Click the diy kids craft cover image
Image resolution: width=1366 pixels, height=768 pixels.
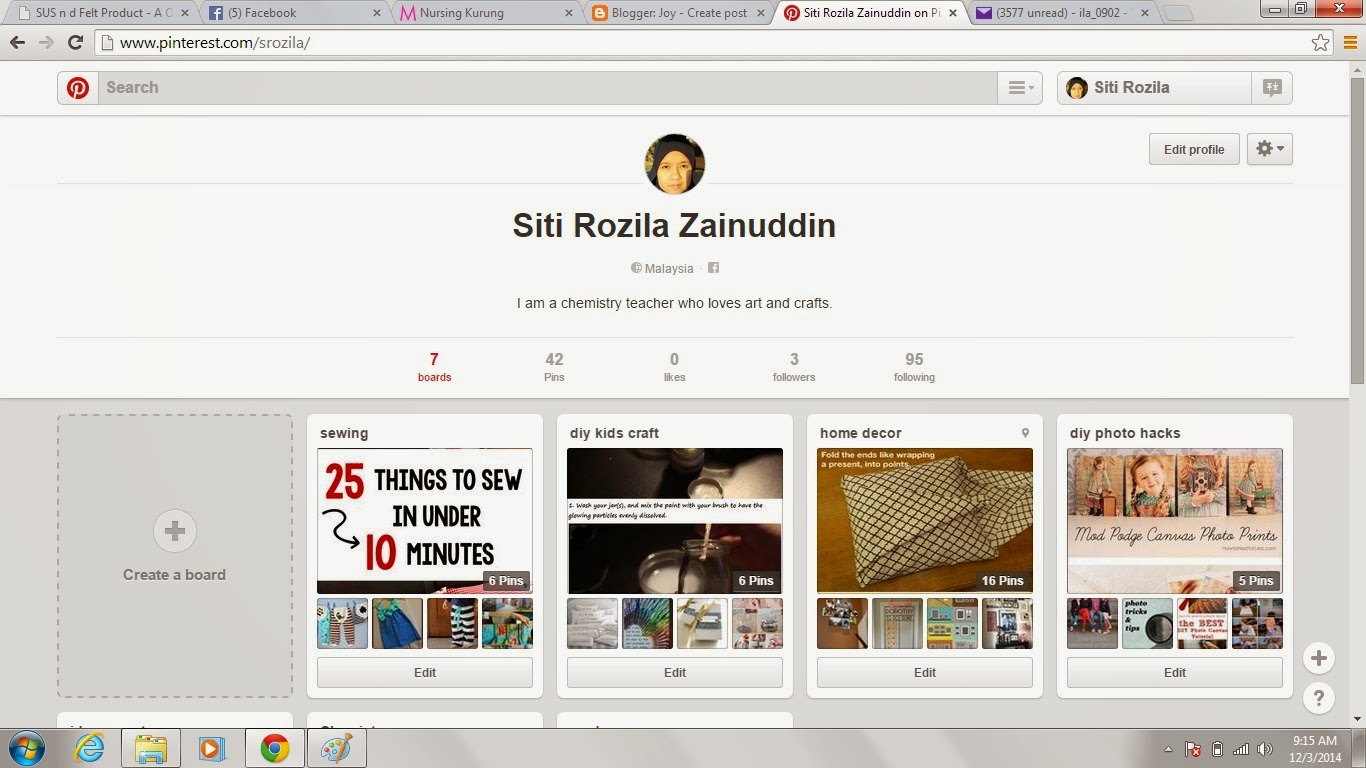(x=675, y=521)
